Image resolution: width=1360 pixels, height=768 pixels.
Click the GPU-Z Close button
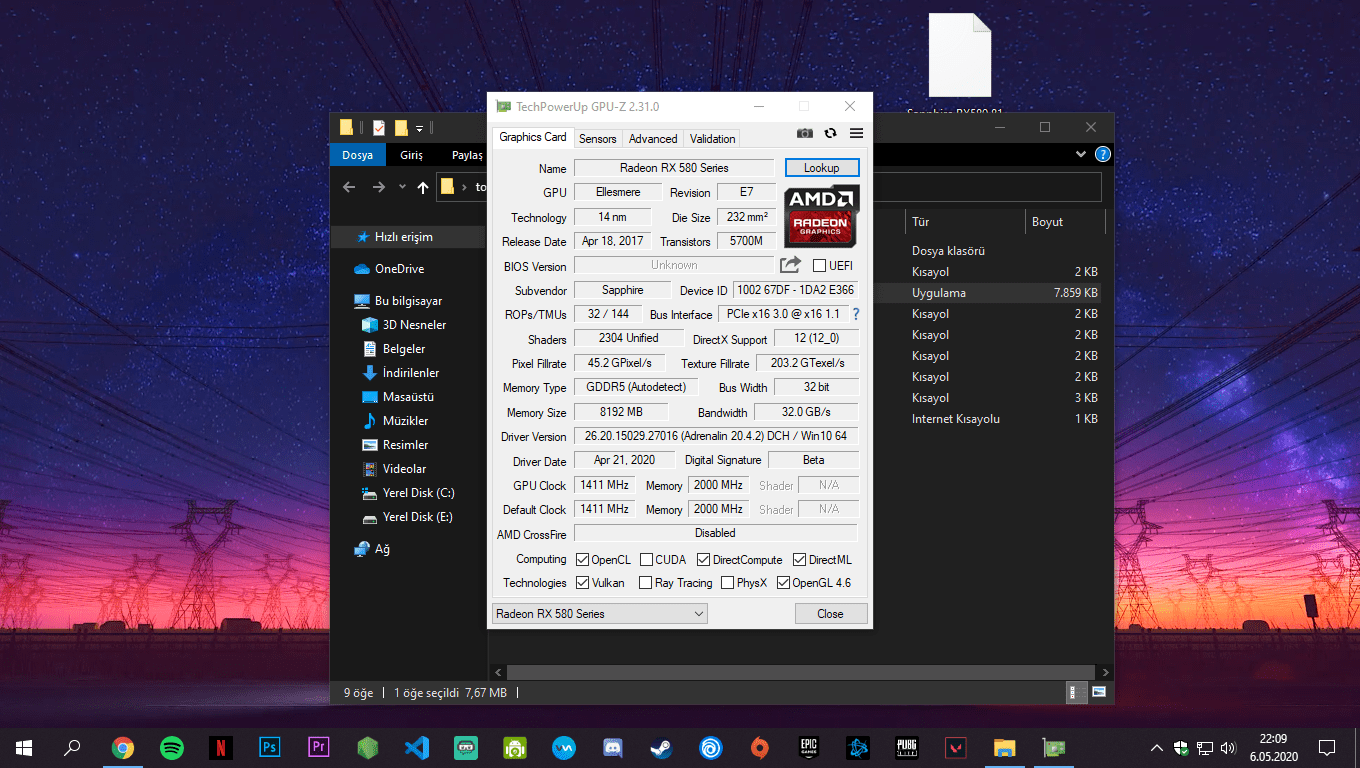point(830,614)
